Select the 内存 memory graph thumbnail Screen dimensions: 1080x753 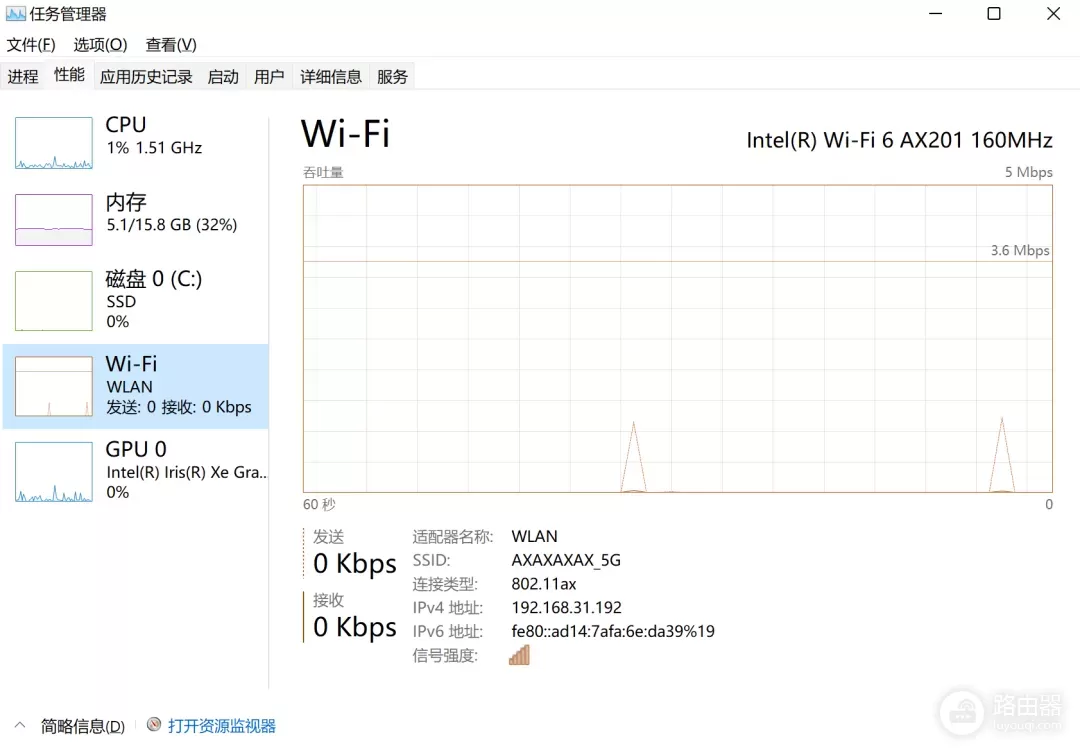[x=54, y=219]
